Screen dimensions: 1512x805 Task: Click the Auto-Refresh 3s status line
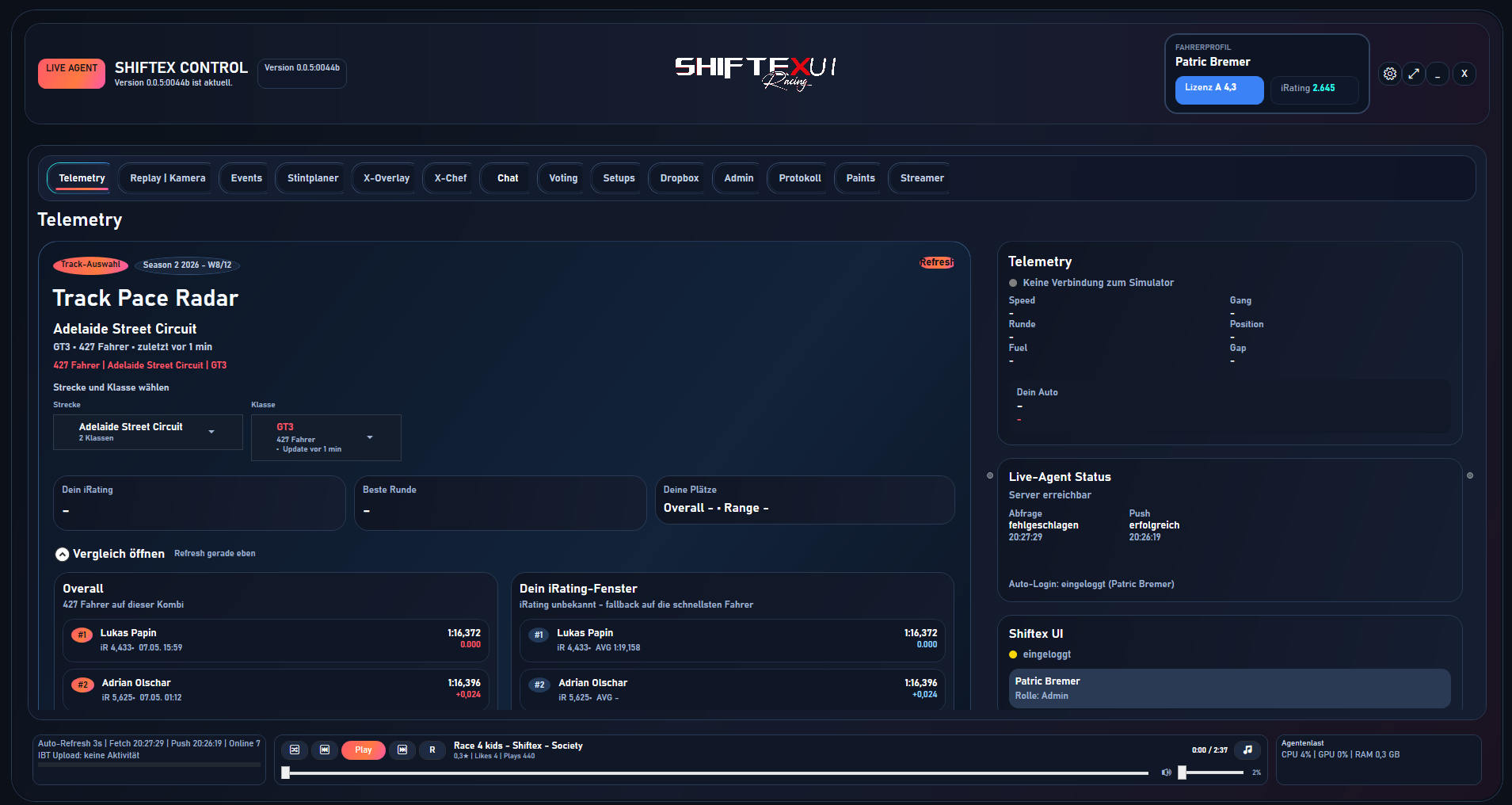(149, 743)
